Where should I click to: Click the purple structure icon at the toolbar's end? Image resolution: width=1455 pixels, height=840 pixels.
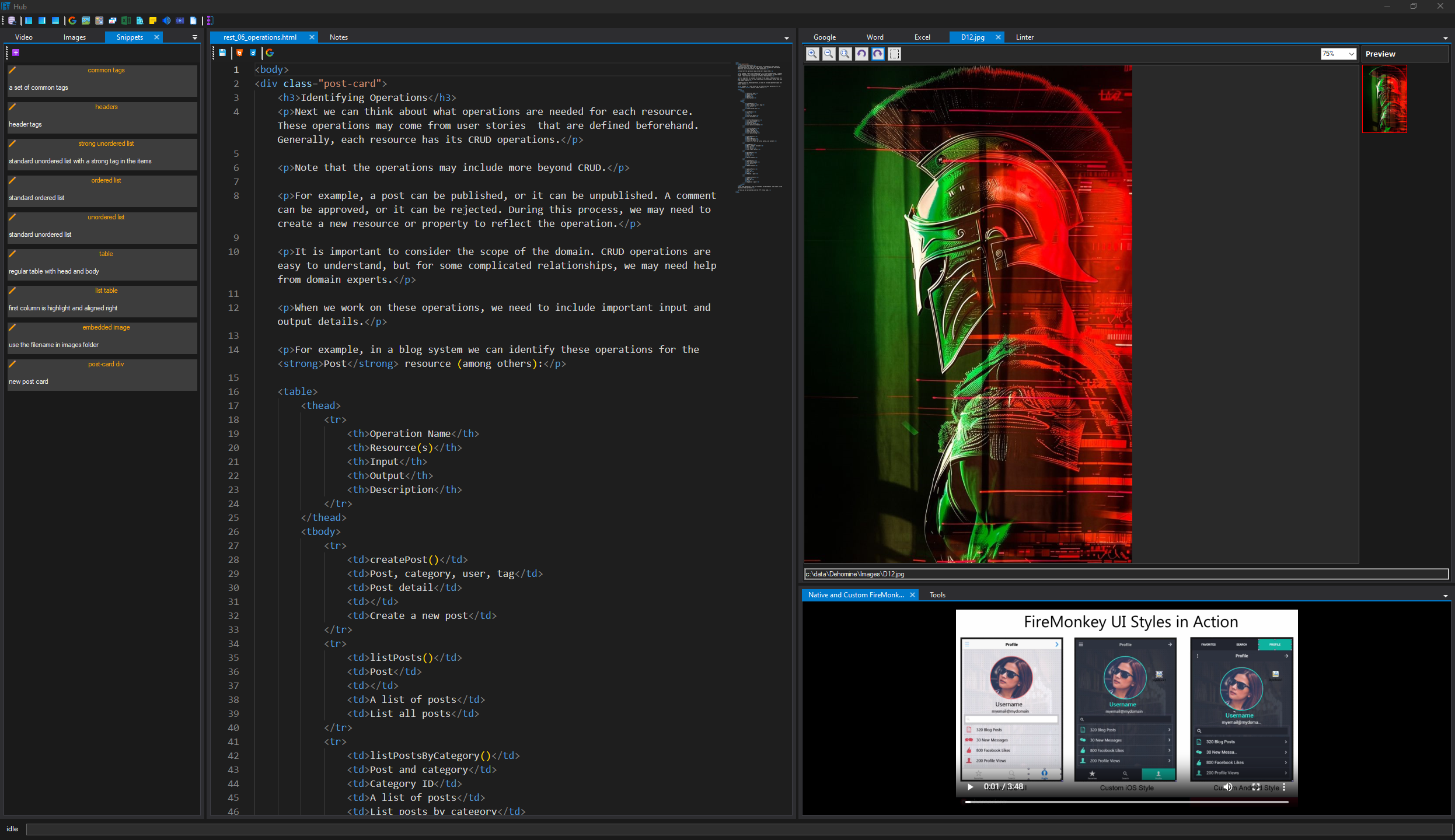(210, 20)
